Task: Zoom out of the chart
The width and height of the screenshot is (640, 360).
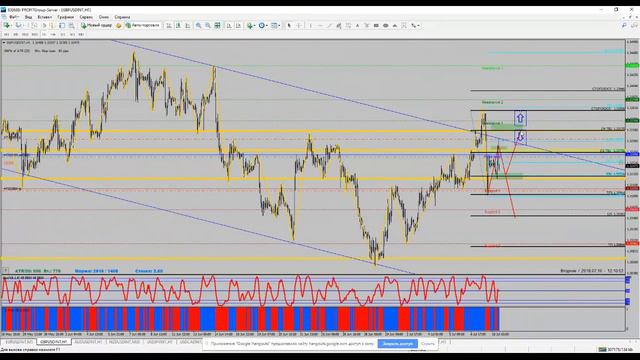Action: pyautogui.click(x=207, y=25)
